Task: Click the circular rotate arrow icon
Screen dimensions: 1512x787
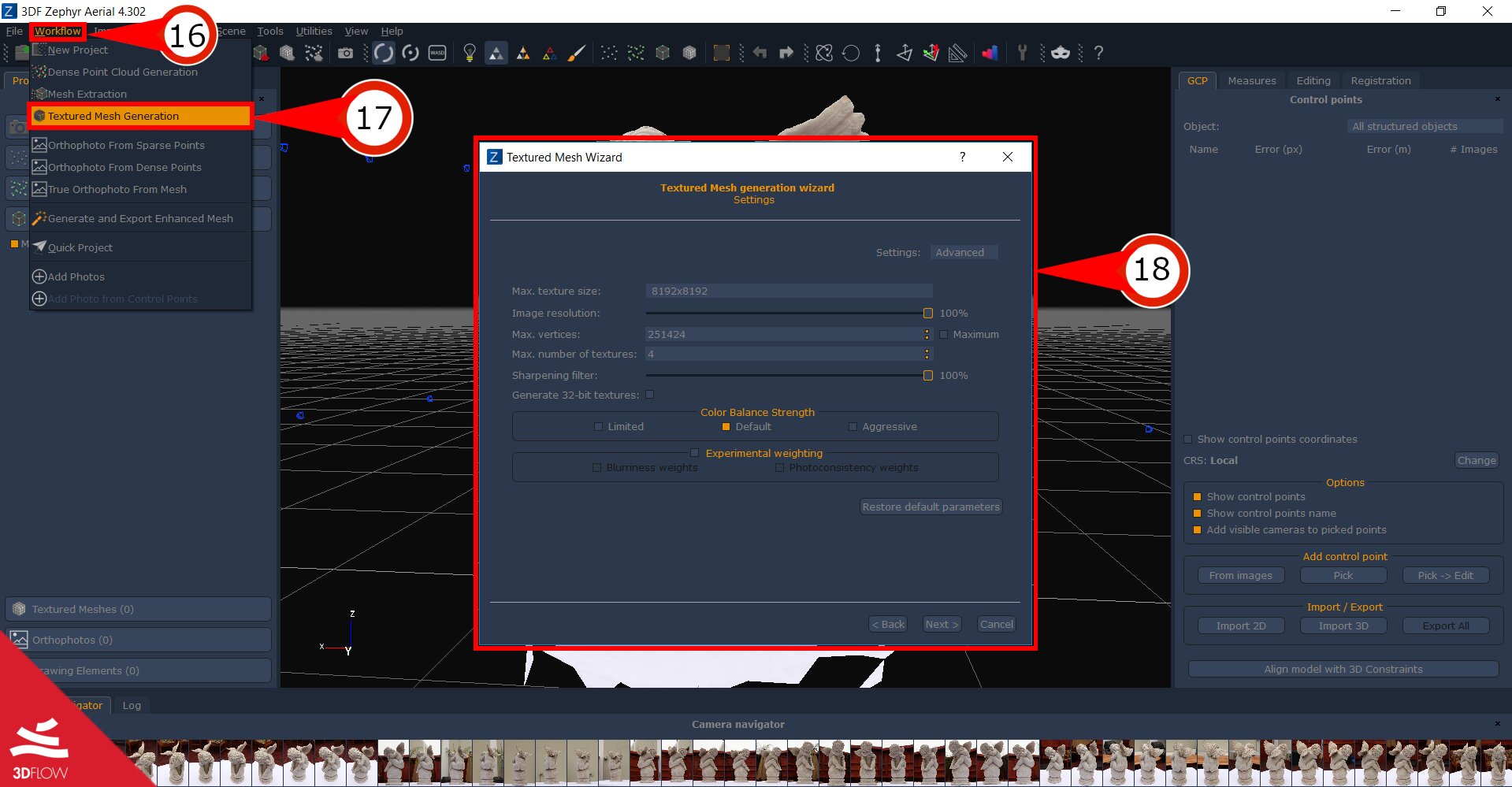Action: tap(851, 53)
